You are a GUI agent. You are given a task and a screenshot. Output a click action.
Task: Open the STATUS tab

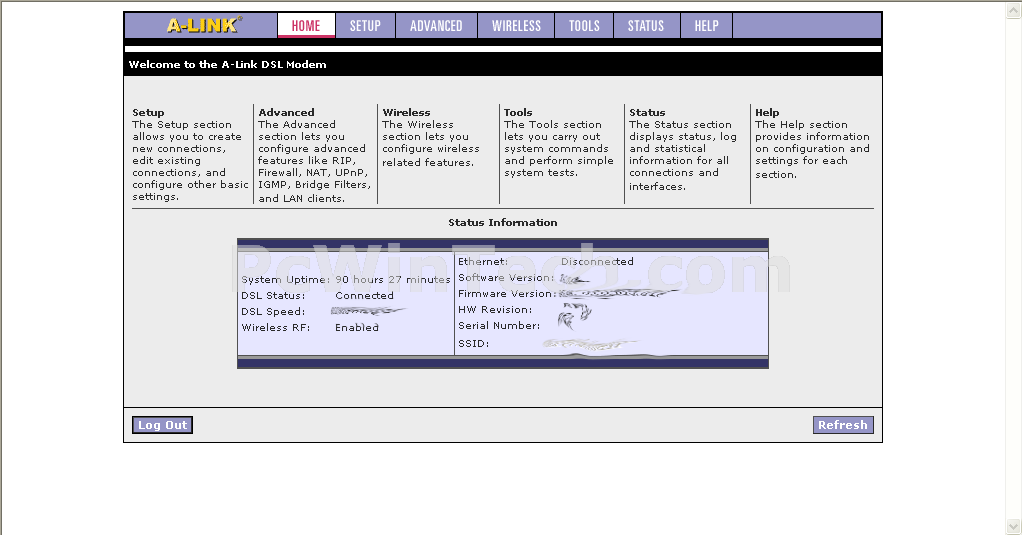click(646, 25)
